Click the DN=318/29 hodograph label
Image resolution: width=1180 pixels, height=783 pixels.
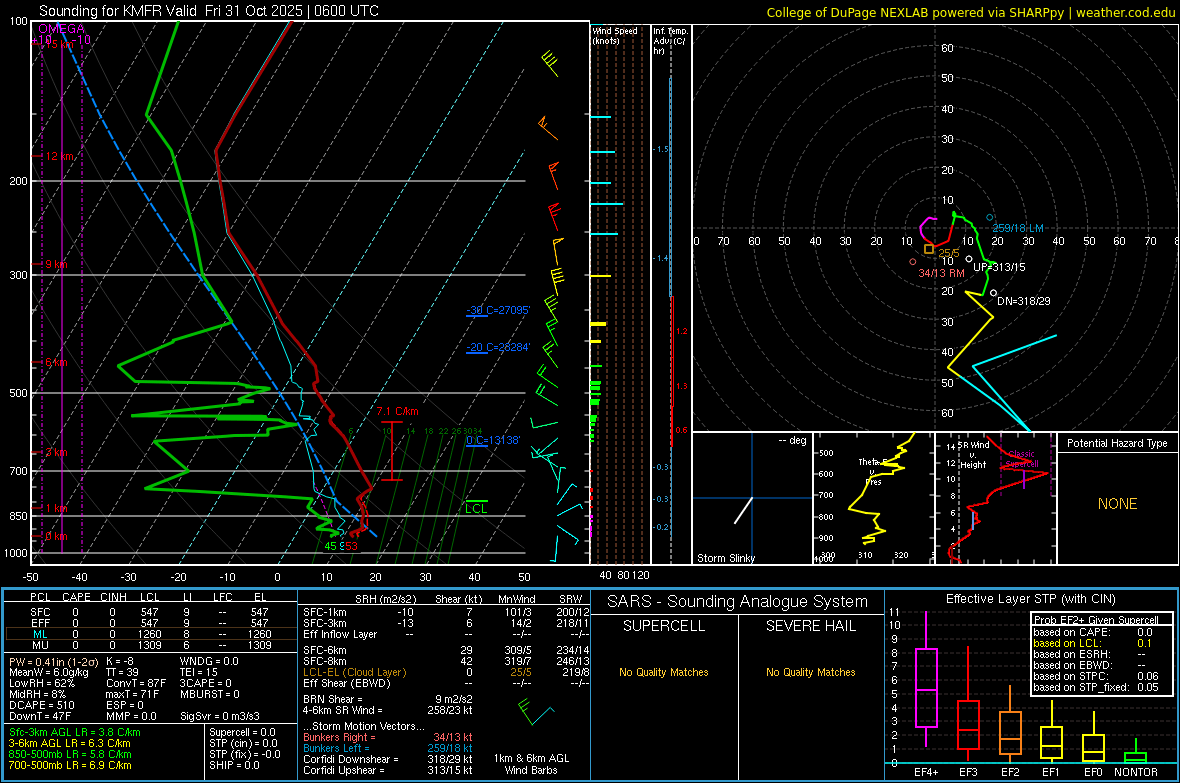(1023, 301)
